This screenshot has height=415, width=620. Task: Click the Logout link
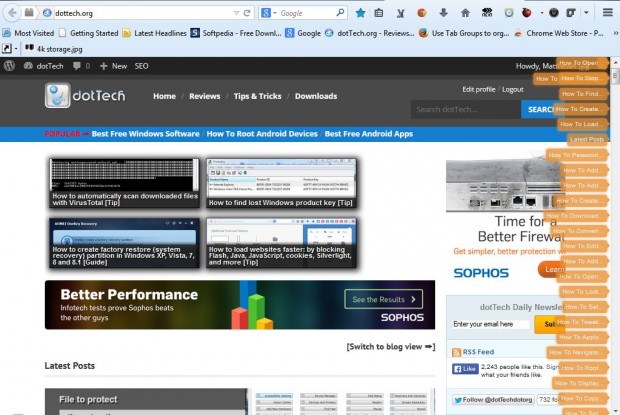click(x=513, y=89)
